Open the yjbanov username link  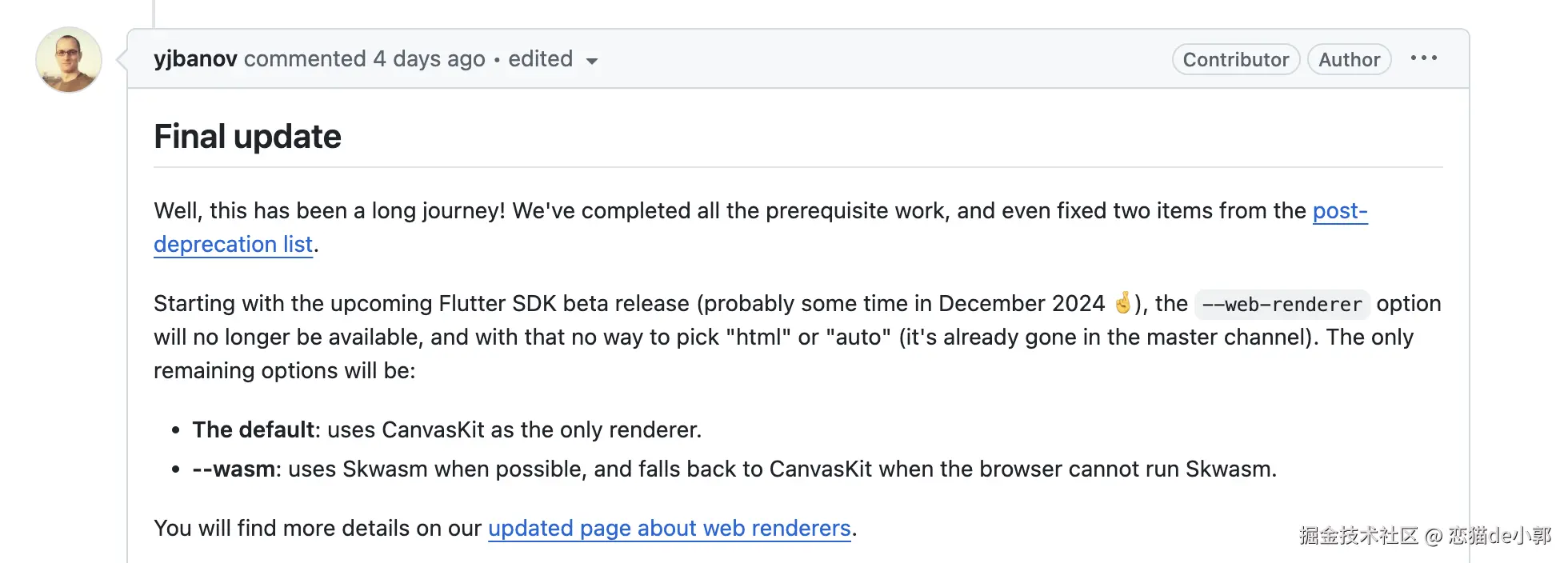(x=195, y=59)
